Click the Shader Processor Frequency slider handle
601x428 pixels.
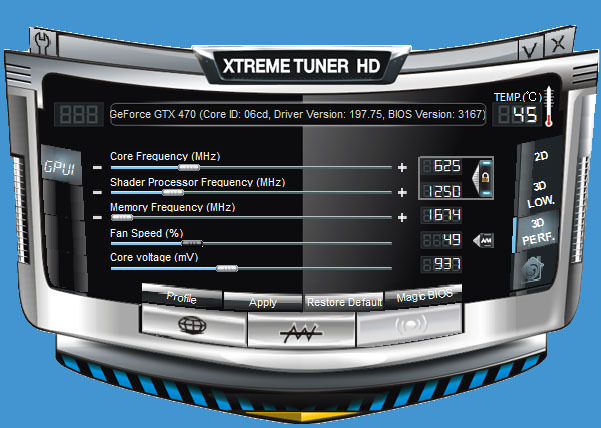pos(173,192)
